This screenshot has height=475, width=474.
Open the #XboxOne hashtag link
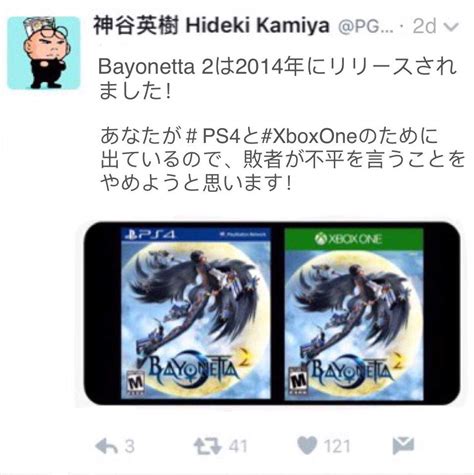309,137
